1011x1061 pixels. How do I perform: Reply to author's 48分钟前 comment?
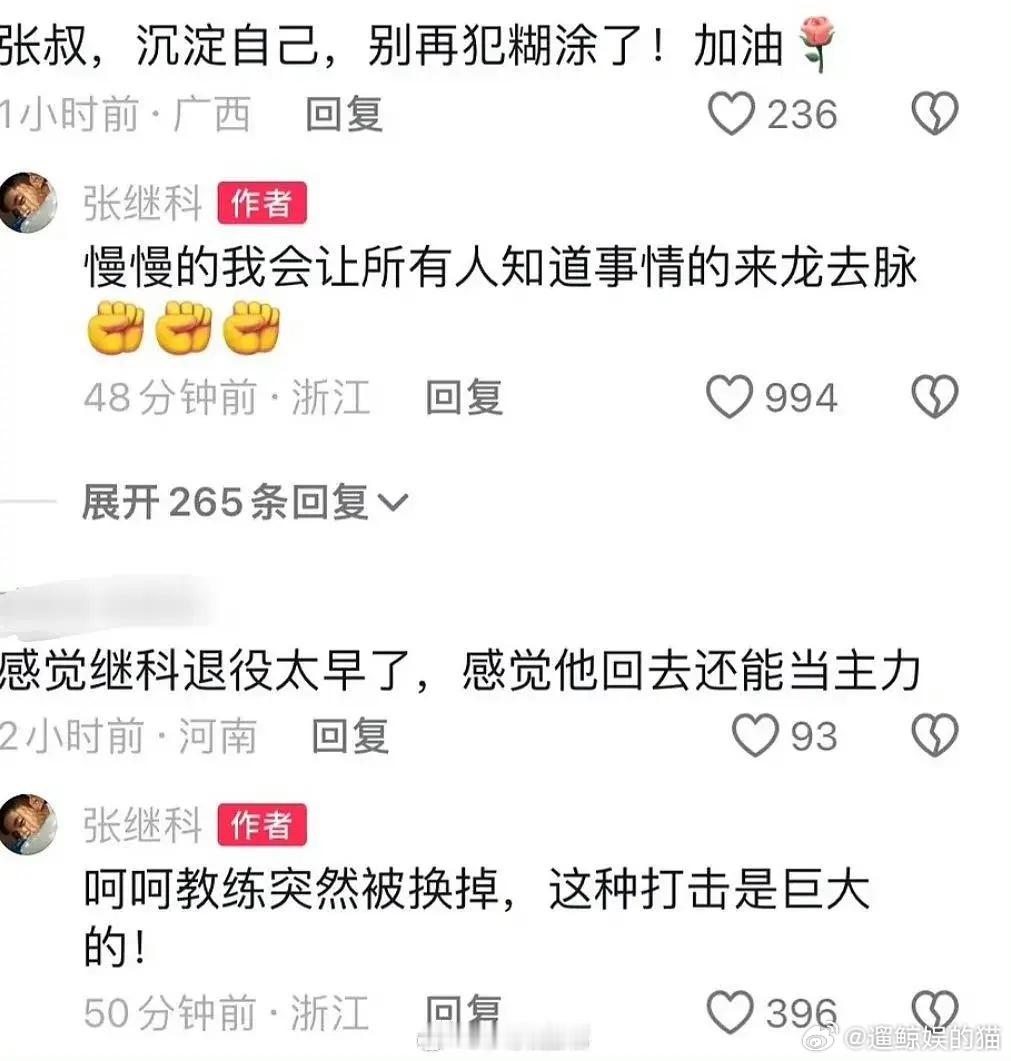pyautogui.click(x=464, y=397)
